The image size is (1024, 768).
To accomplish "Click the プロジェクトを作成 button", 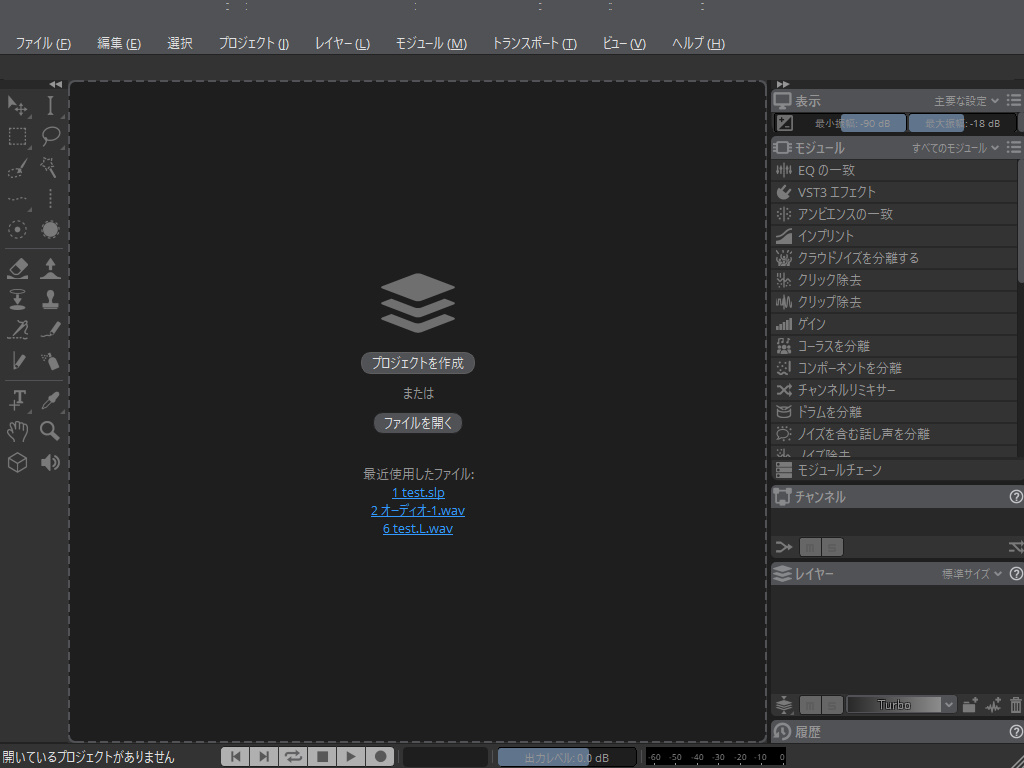I will tap(418, 363).
